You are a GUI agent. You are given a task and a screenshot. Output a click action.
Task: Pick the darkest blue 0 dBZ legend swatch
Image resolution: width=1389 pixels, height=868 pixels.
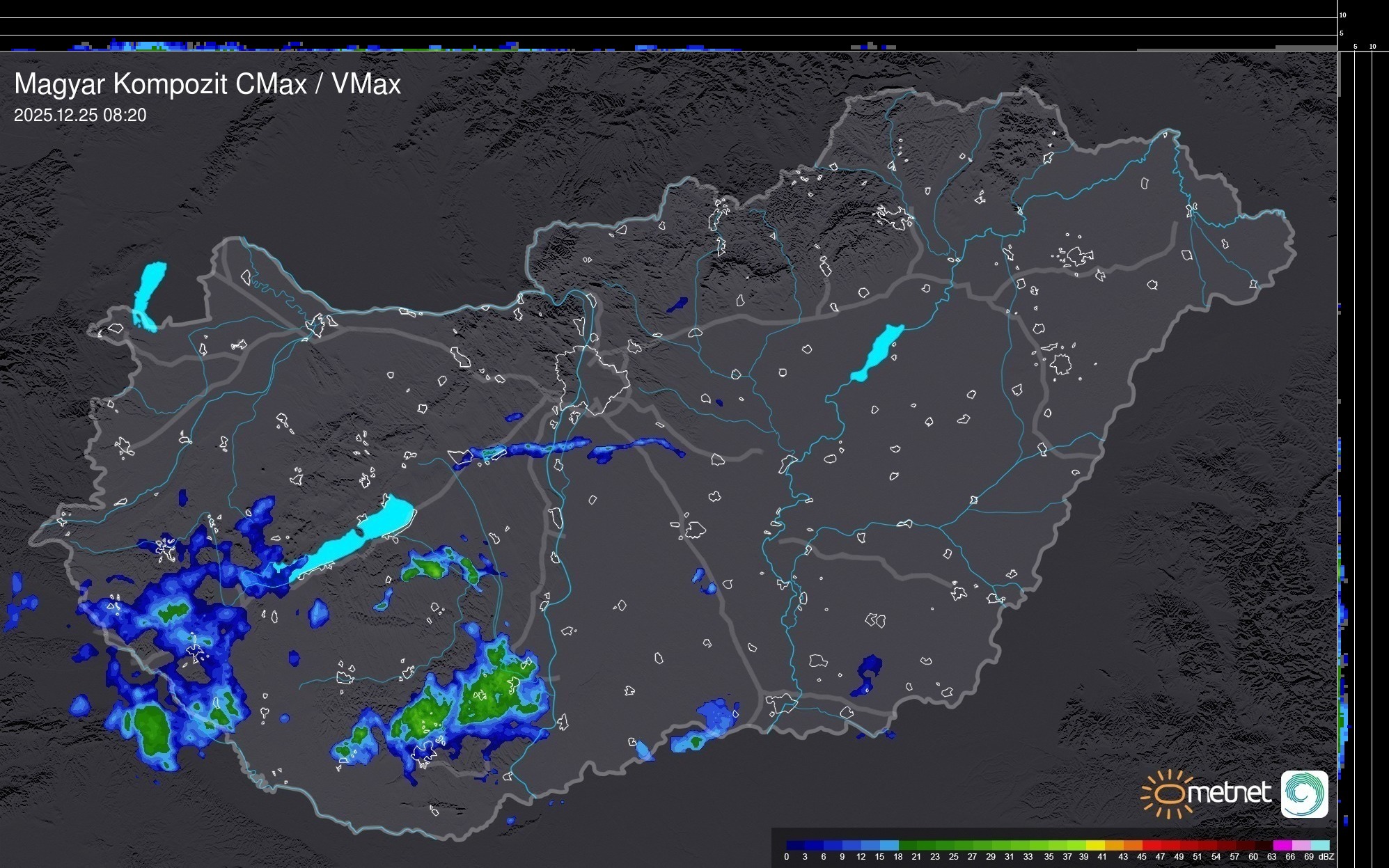[796, 845]
